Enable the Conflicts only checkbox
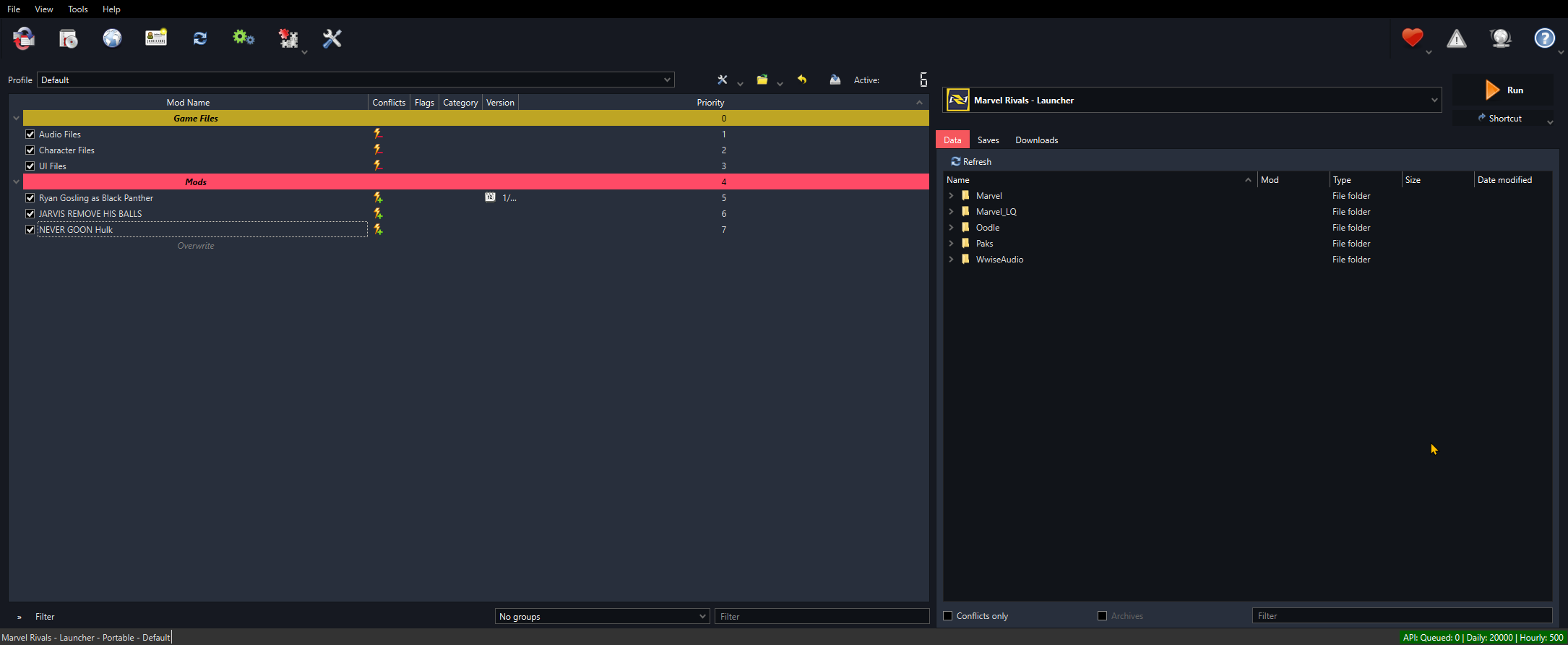This screenshot has width=1568, height=645. tap(948, 616)
